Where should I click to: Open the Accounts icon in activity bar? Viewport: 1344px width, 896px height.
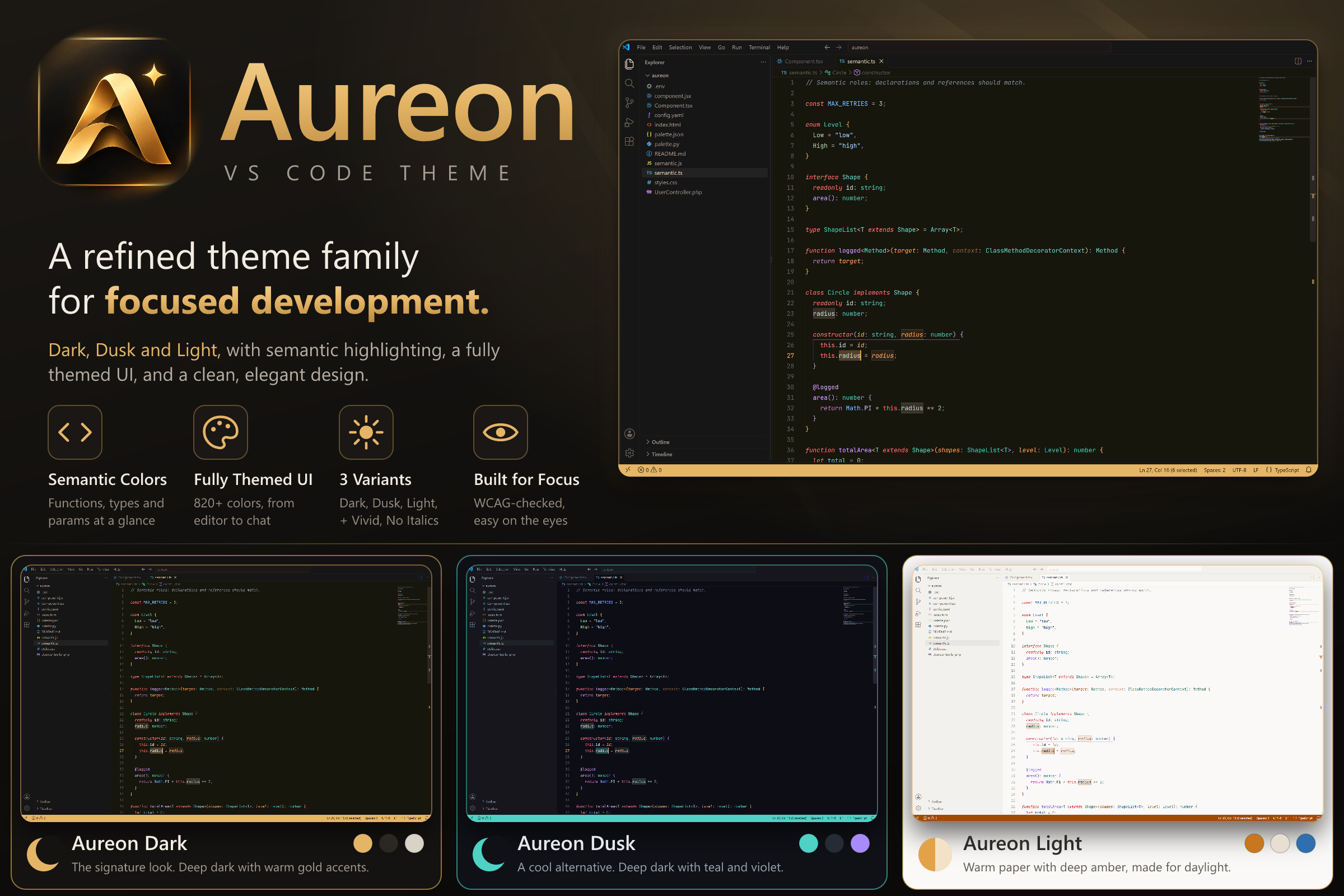point(629,433)
